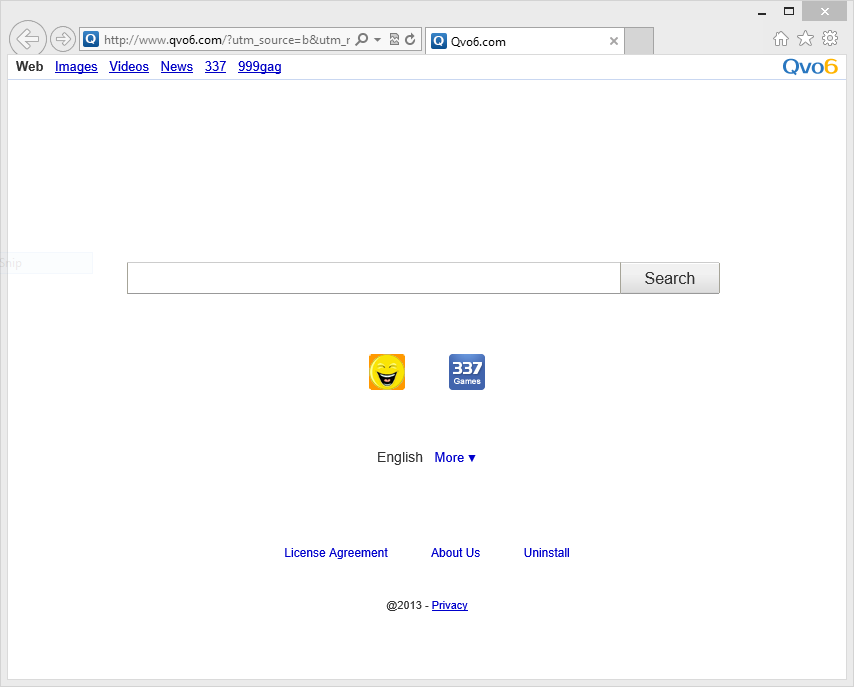This screenshot has height=687, width=854.
Task: Open the 999gag link in top bar
Action: click(259, 66)
